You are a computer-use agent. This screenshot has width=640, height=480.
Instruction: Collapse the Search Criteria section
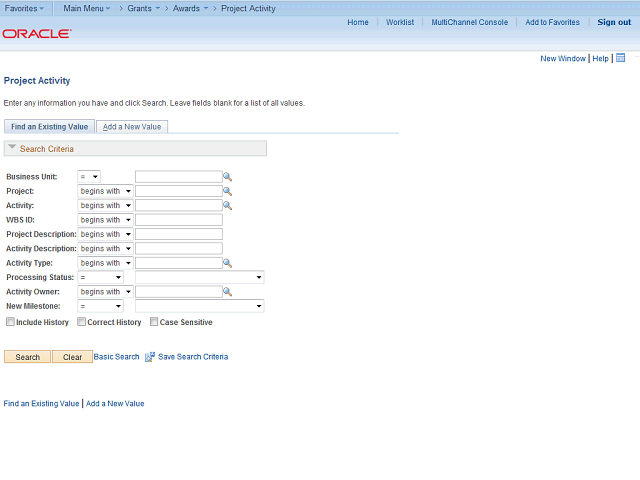12,147
